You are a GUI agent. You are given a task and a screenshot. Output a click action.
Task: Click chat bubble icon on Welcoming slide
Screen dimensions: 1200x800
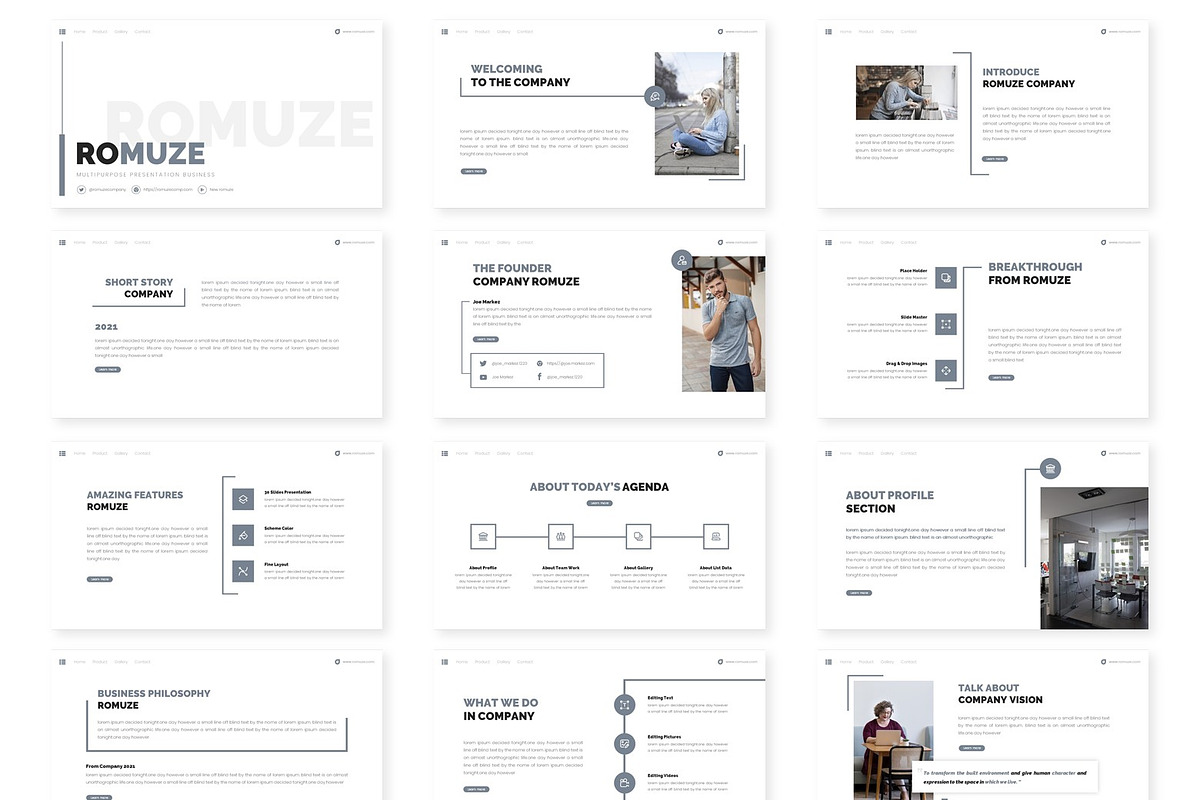654,96
